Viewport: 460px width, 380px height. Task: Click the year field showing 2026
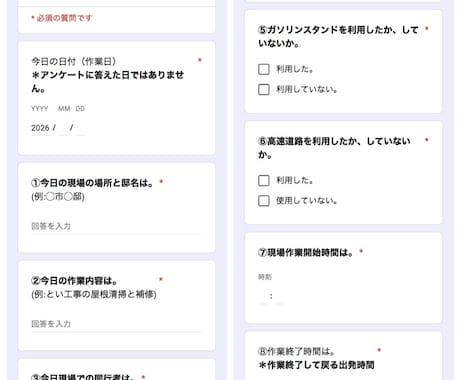click(40, 128)
